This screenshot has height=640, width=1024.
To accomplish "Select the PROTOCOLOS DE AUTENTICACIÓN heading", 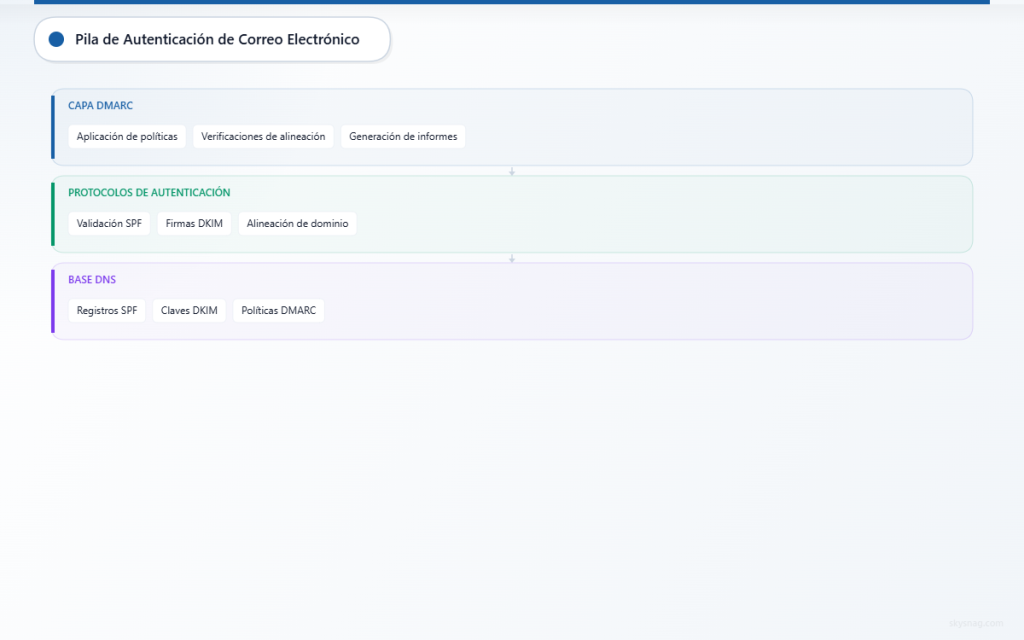I will click(x=149, y=192).
